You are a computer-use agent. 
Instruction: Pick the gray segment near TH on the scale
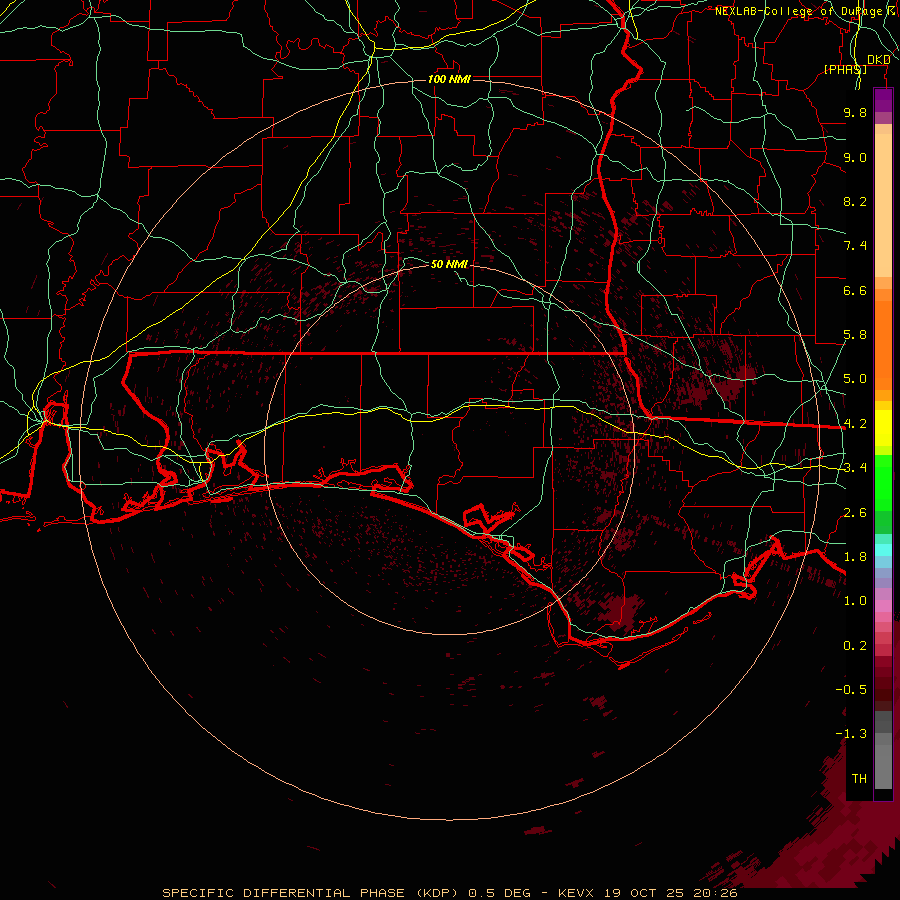pyautogui.click(x=883, y=767)
